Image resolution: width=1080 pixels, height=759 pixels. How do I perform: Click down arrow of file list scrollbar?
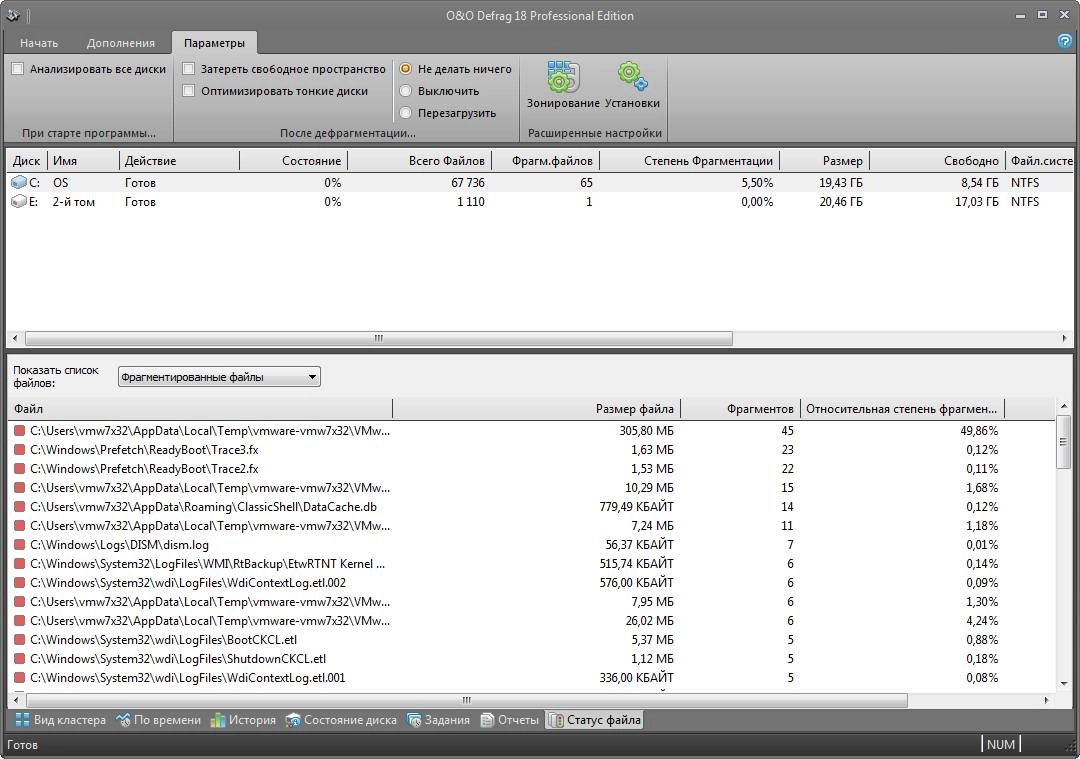[1063, 683]
